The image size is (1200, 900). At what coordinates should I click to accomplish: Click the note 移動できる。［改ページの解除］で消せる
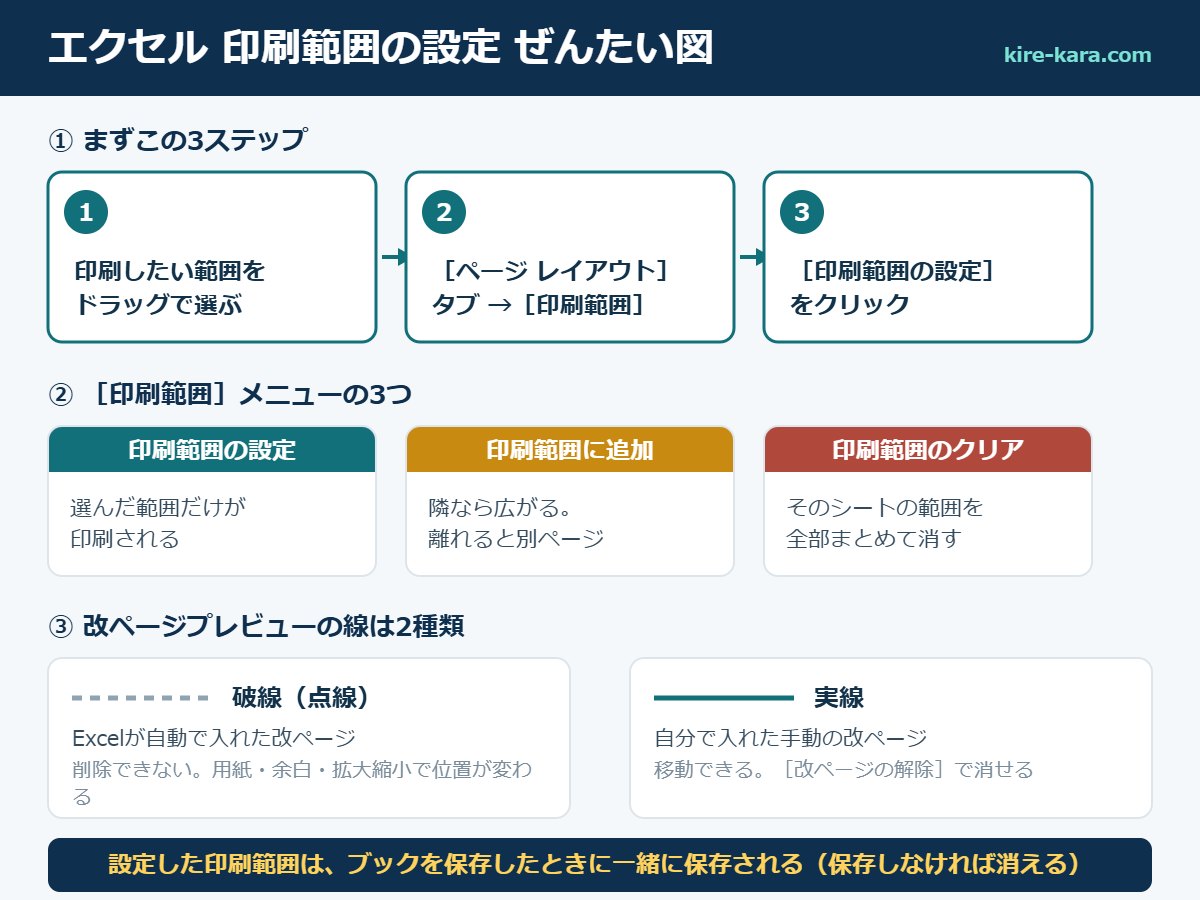click(x=844, y=769)
